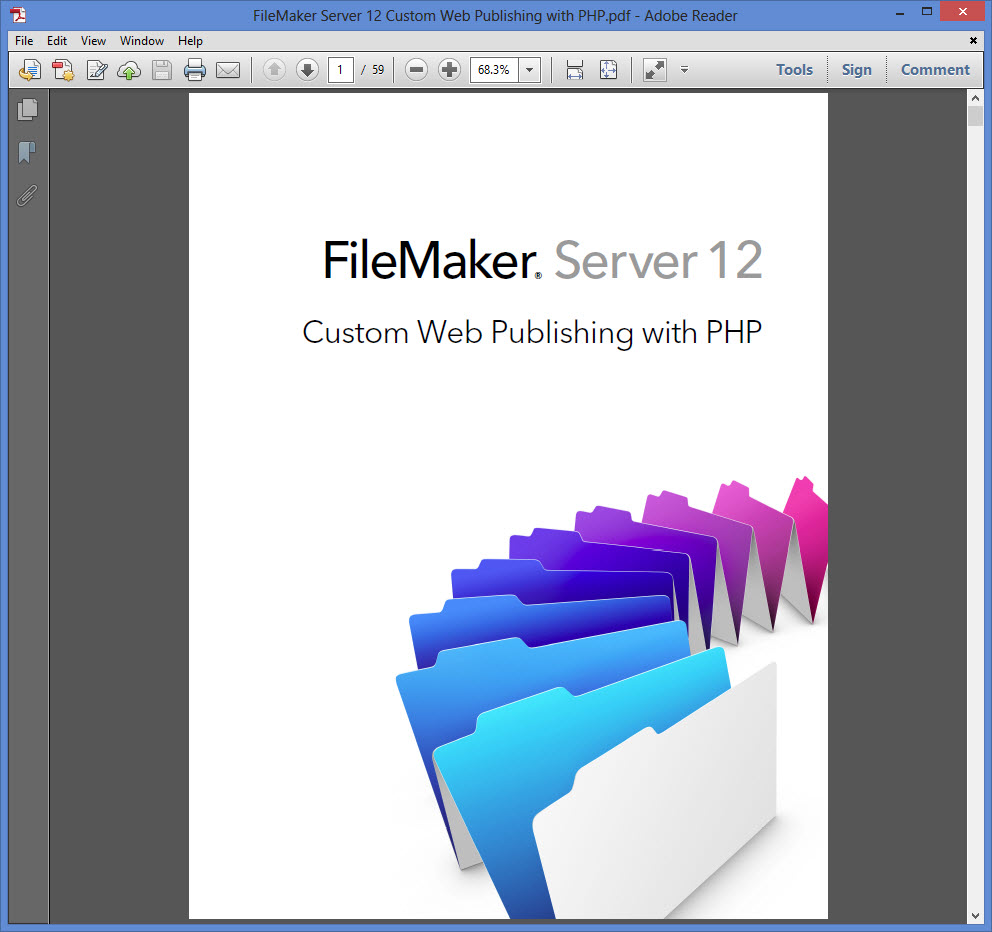Screen dimensions: 992x932
Task: Click the 'FileMaker Server 12' title text
Action: [543, 260]
